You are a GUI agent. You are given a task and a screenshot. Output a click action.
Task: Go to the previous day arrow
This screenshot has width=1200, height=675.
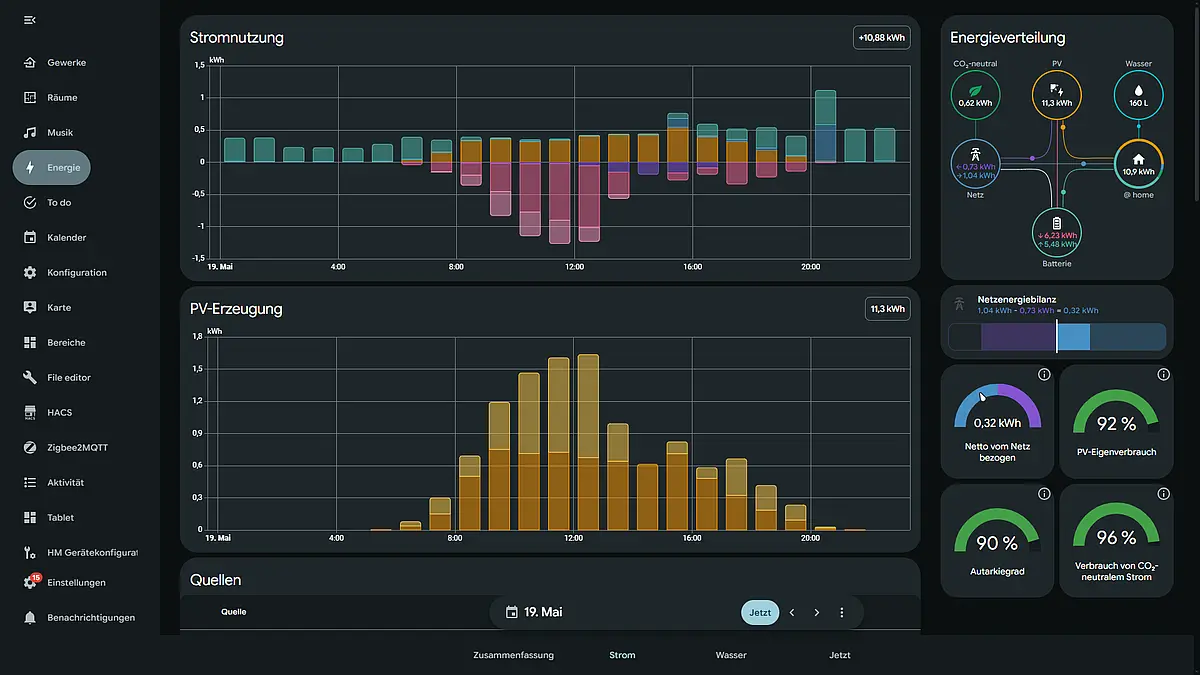(792, 612)
